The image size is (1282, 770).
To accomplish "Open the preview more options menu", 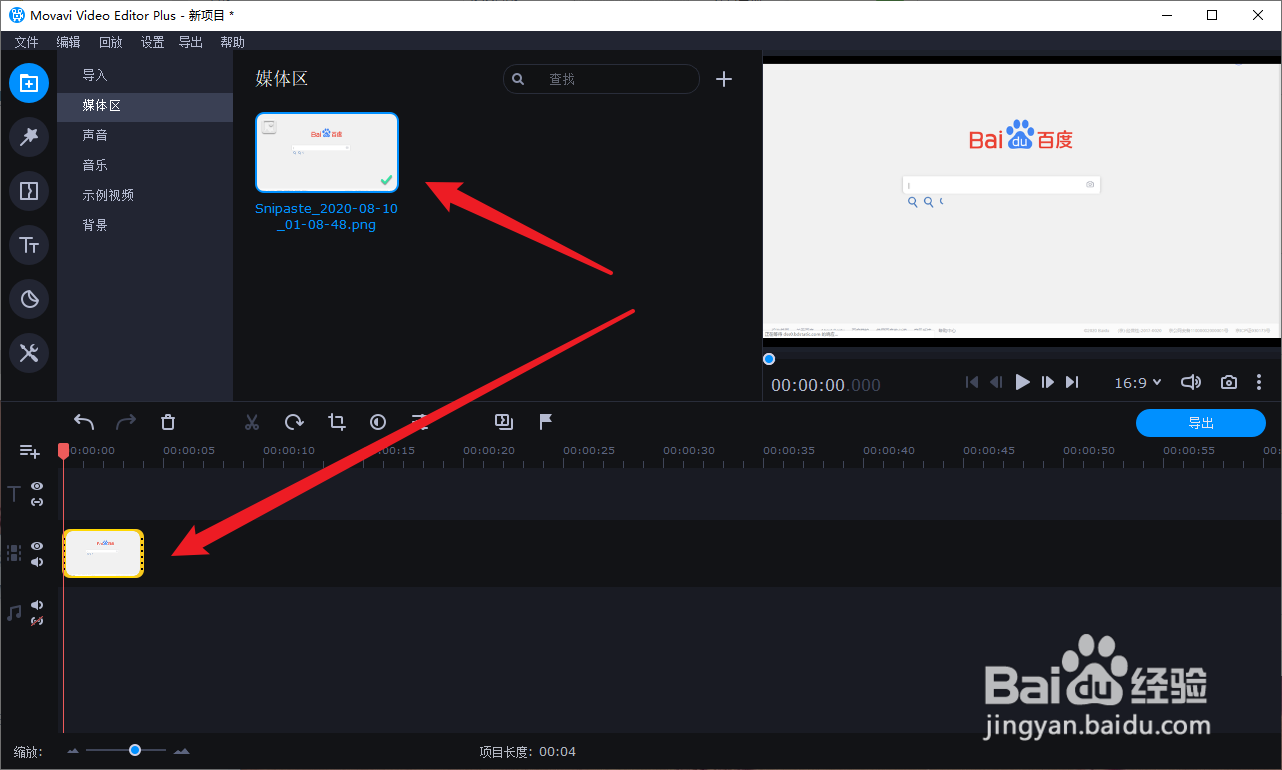I will (1259, 382).
